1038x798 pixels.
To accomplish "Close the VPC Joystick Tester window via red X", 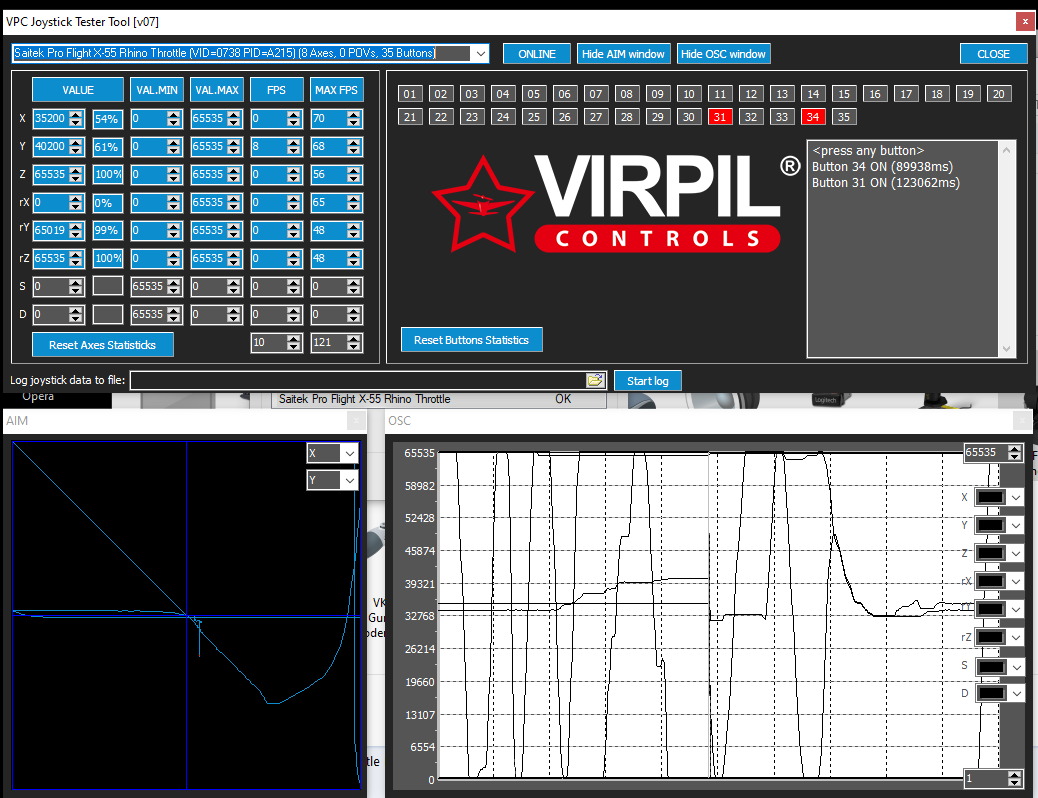I will click(1025, 22).
